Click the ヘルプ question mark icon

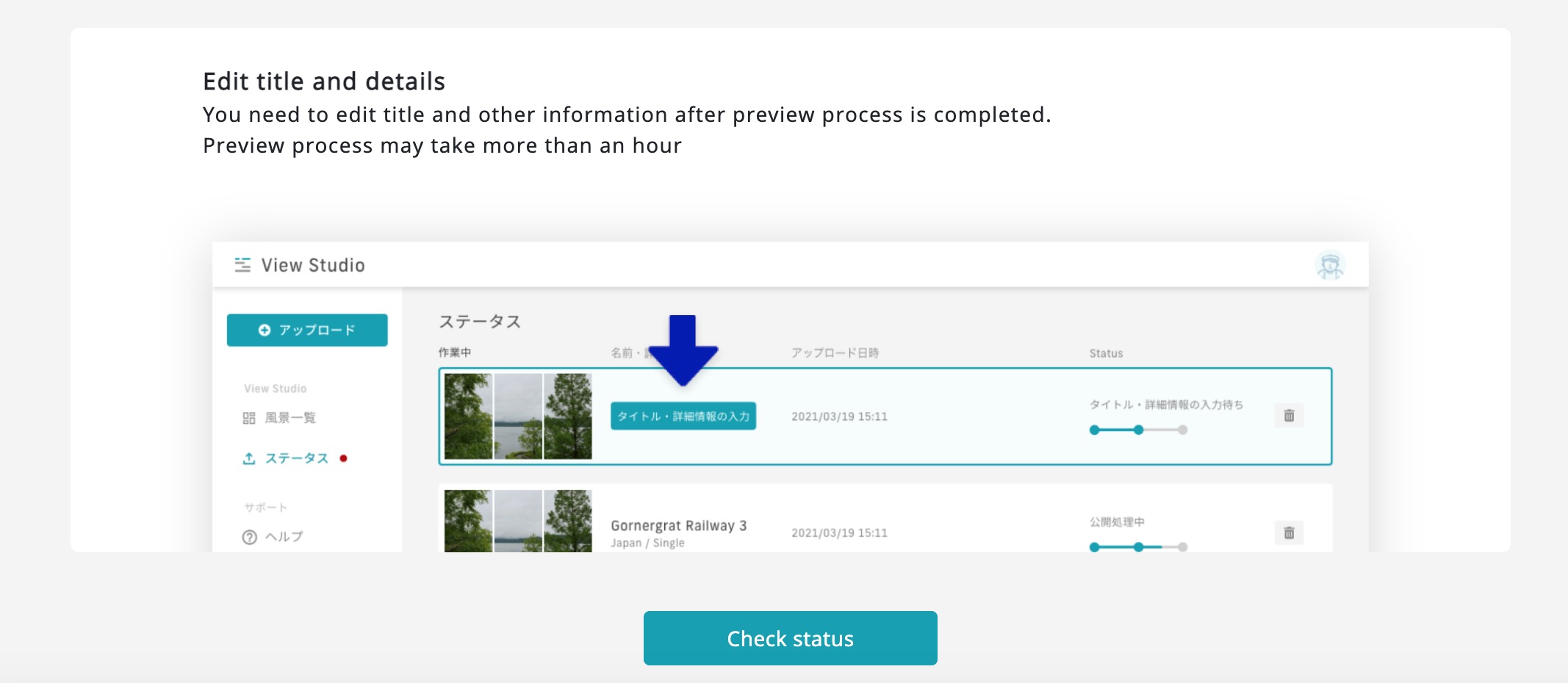[250, 537]
